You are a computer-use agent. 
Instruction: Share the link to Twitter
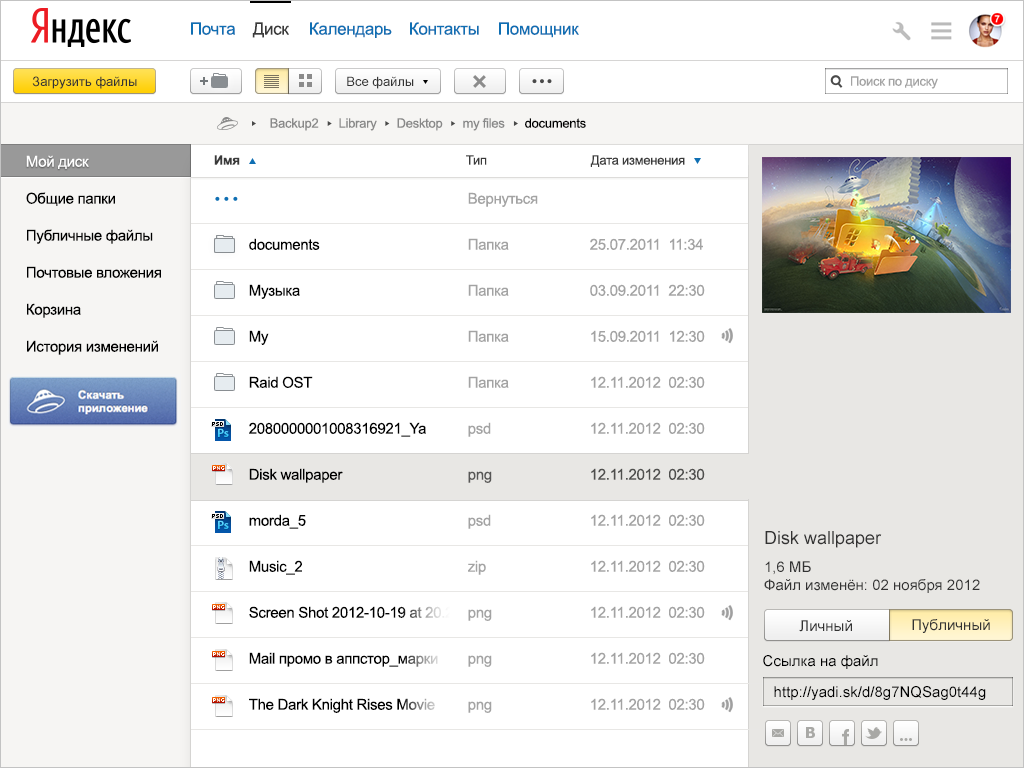874,733
